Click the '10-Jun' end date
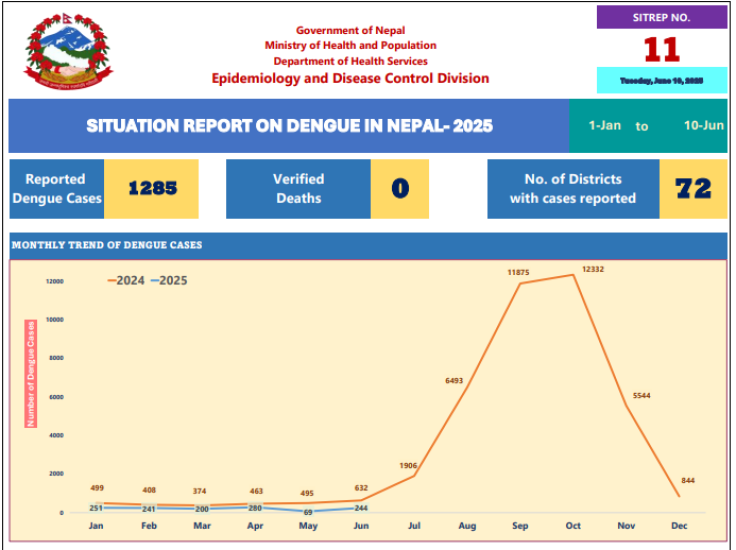The width and height of the screenshot is (736, 550). click(x=703, y=125)
